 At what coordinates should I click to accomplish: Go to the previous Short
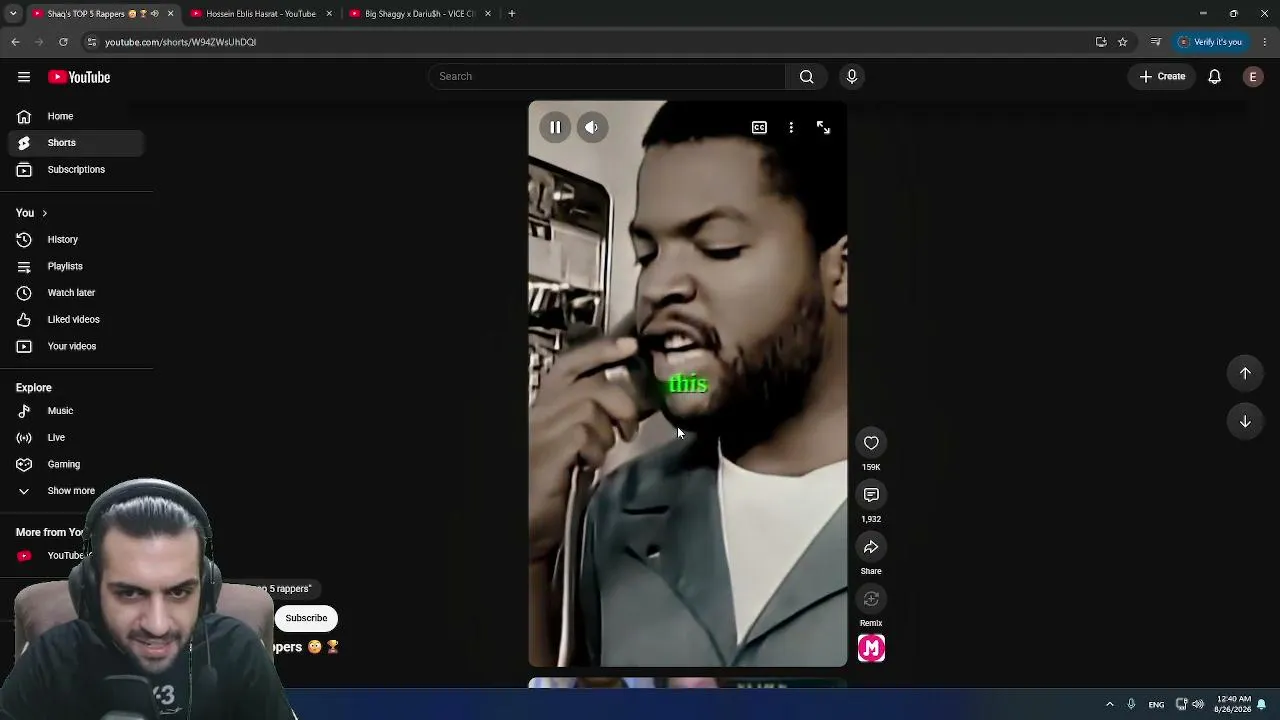(x=1245, y=373)
